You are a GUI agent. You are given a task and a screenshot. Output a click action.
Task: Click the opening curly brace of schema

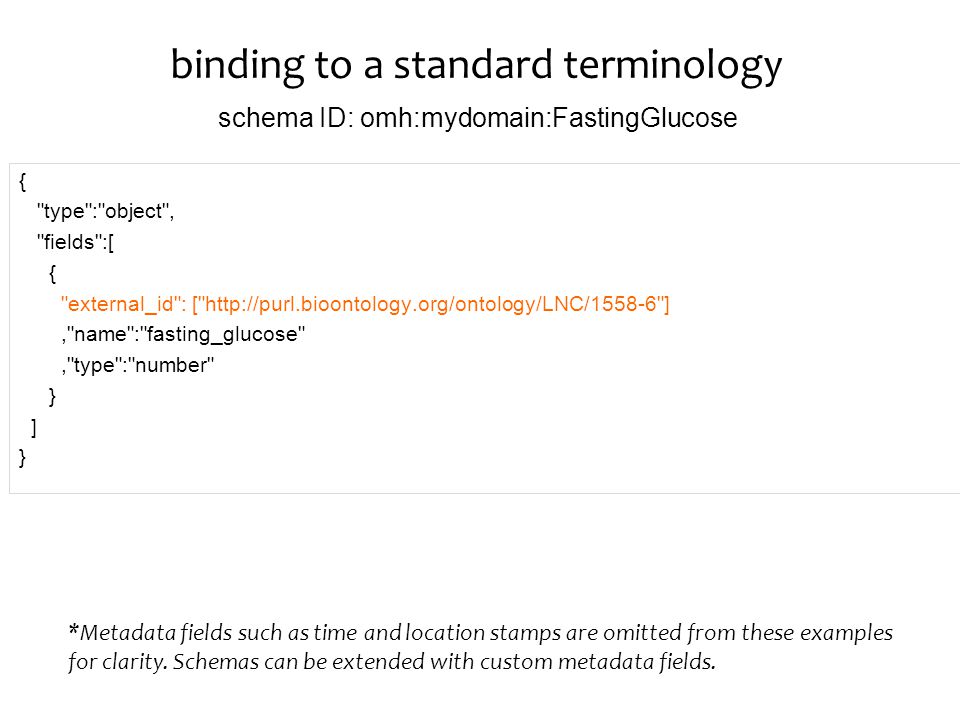pos(23,181)
